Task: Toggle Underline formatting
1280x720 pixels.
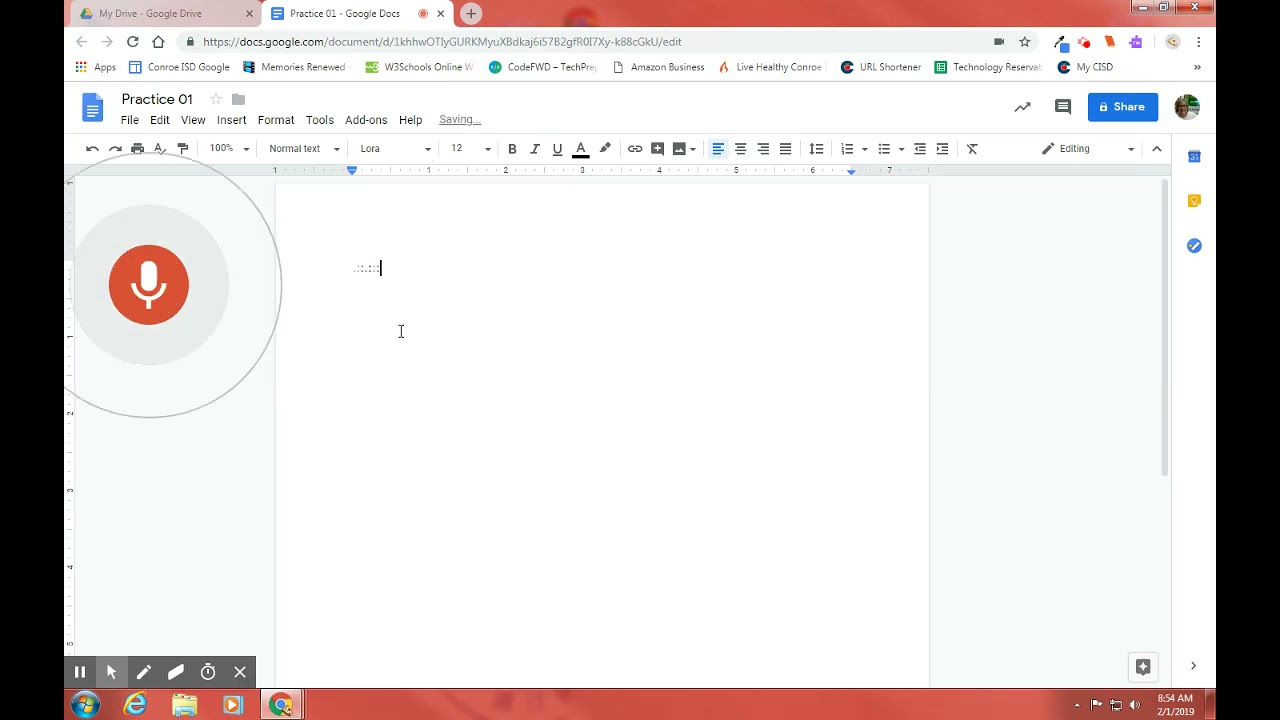Action: 557,149
